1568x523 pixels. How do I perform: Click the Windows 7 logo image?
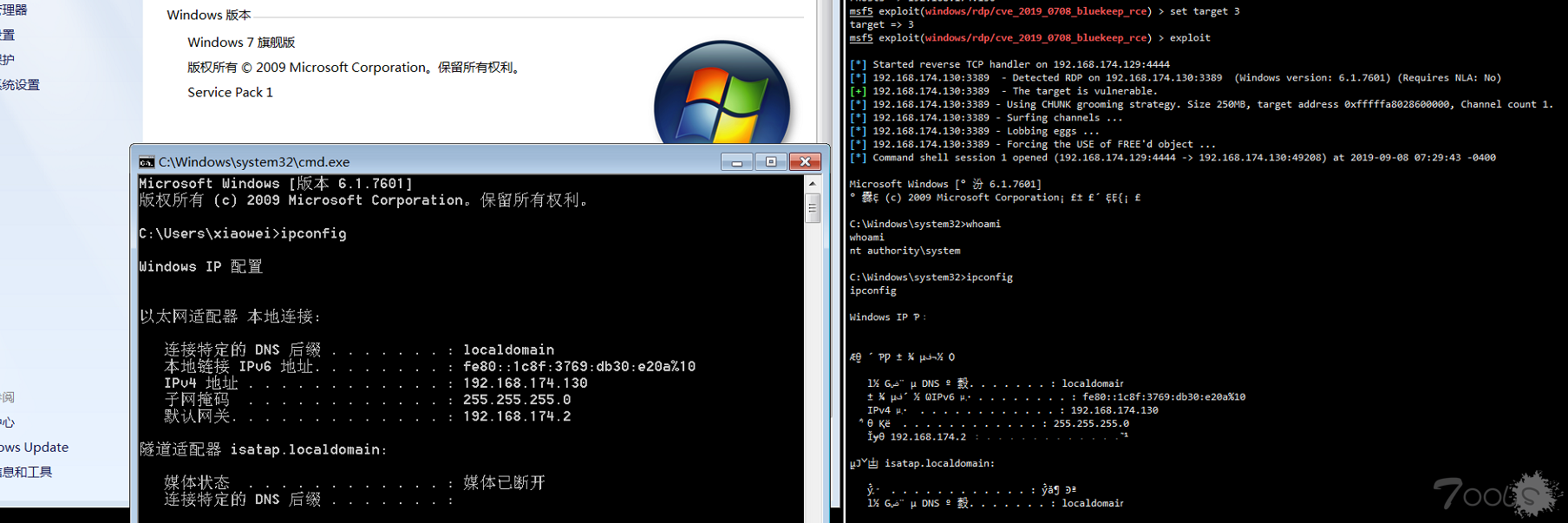(722, 92)
